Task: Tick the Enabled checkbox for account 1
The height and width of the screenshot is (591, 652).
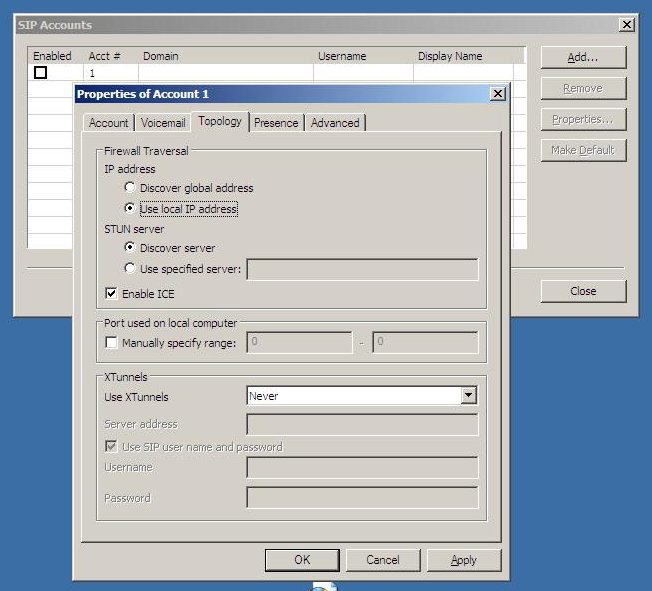Action: pyautogui.click(x=41, y=73)
